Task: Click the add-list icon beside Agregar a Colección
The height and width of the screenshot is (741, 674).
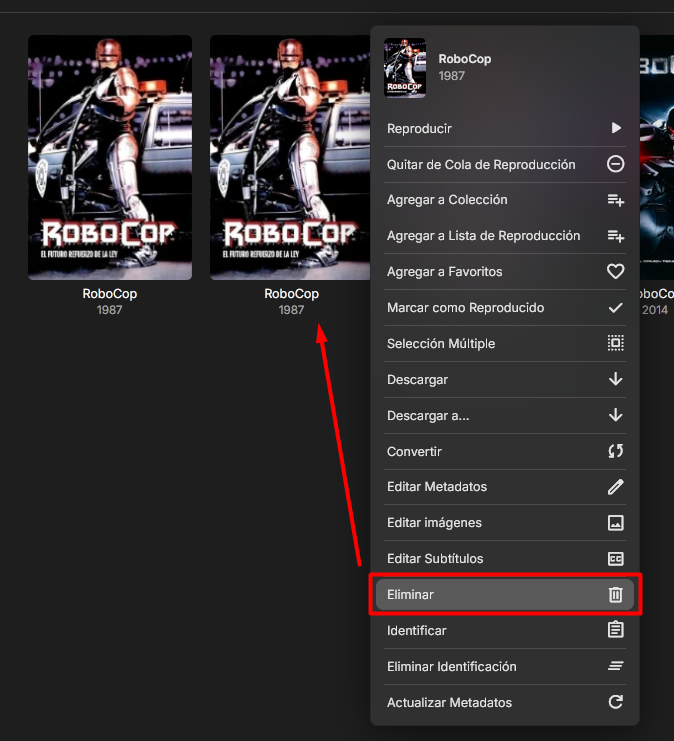Action: coord(615,200)
